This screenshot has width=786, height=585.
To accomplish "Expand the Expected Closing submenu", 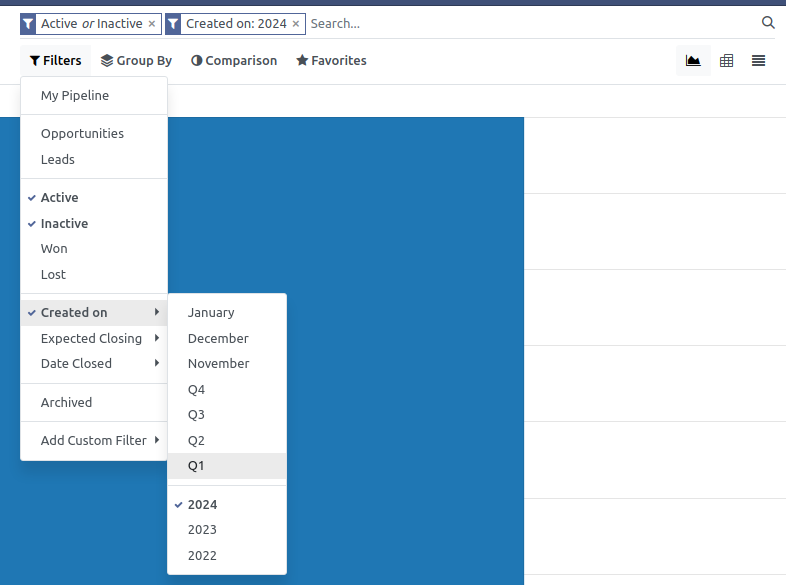I will pyautogui.click(x=94, y=338).
